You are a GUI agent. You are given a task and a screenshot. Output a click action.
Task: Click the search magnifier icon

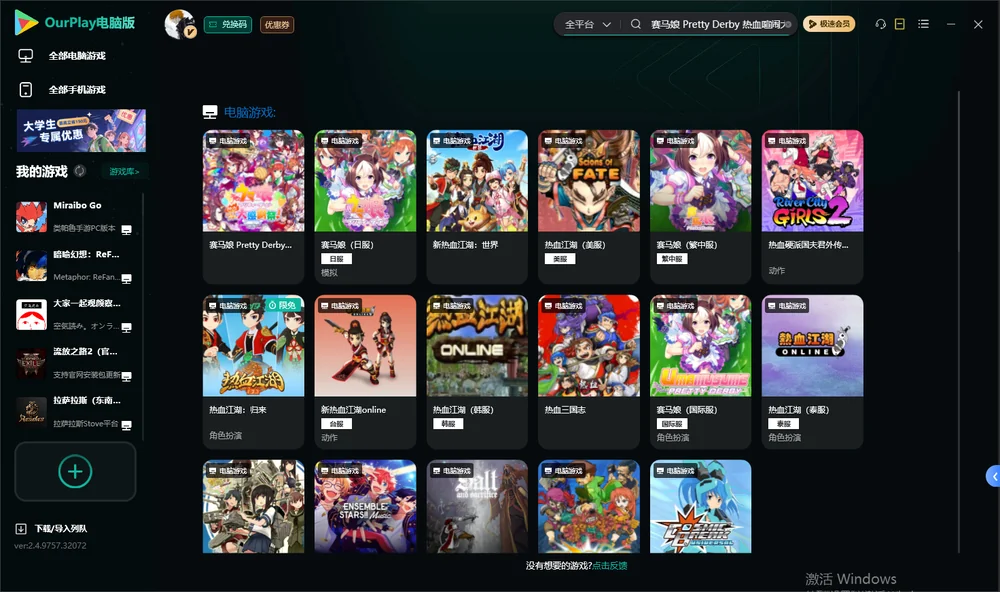click(636, 24)
